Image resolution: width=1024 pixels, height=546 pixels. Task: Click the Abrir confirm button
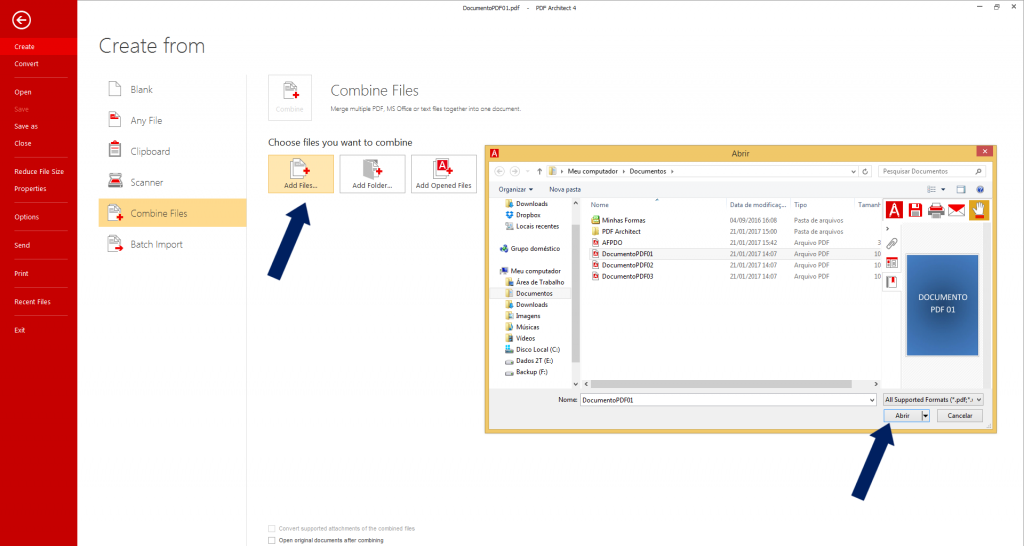coord(902,415)
